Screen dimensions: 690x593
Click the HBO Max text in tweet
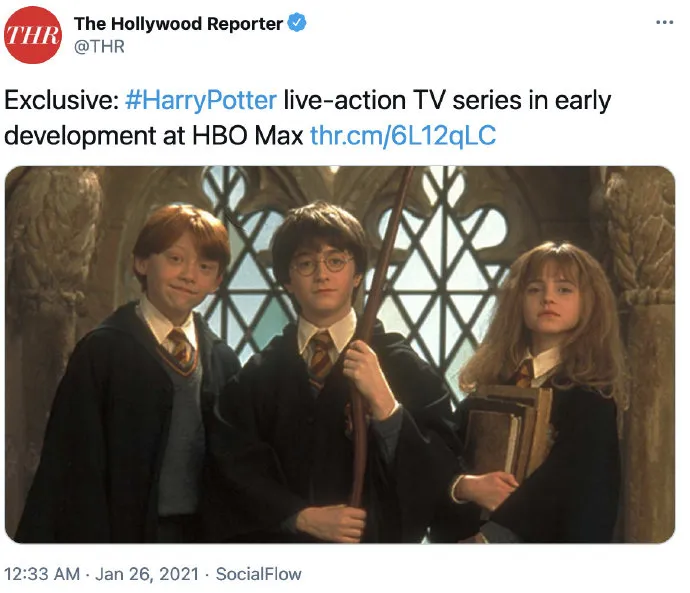(247, 135)
